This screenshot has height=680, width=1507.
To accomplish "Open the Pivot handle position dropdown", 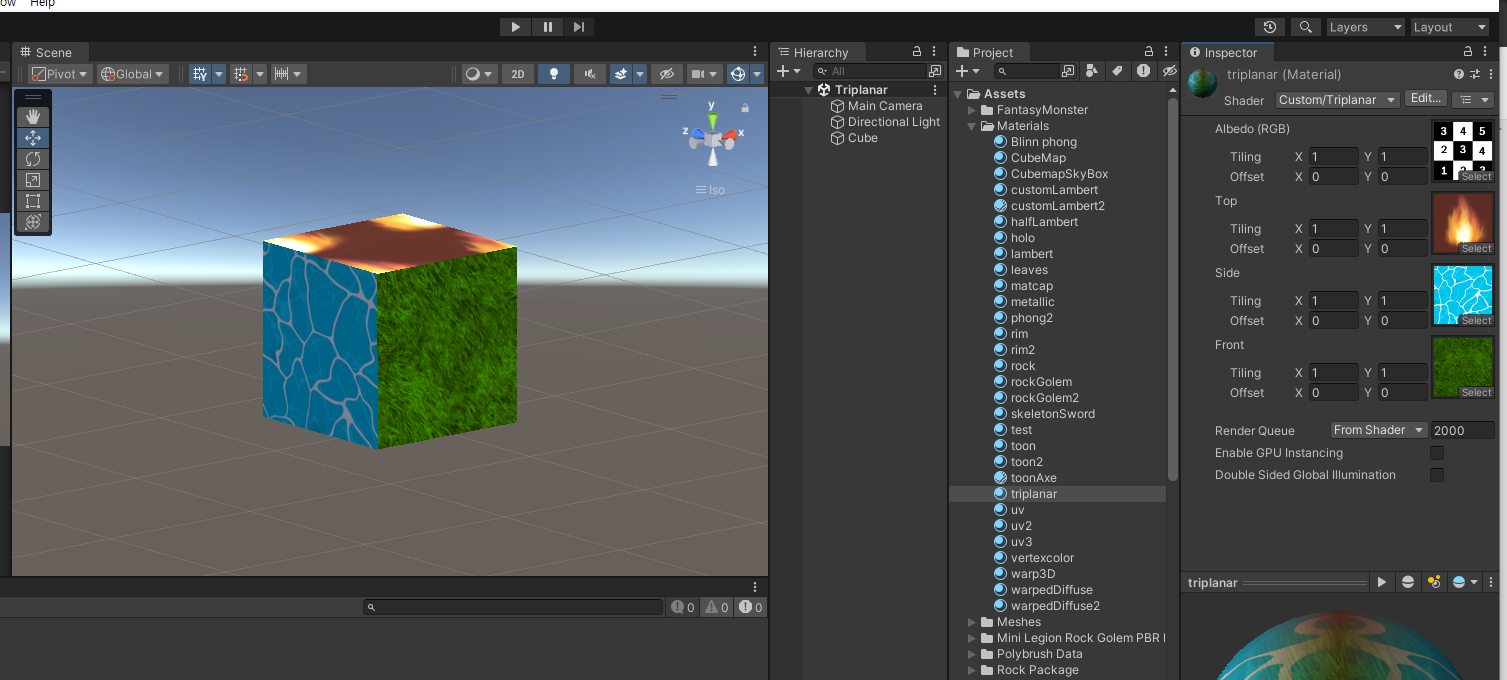I will pyautogui.click(x=60, y=74).
